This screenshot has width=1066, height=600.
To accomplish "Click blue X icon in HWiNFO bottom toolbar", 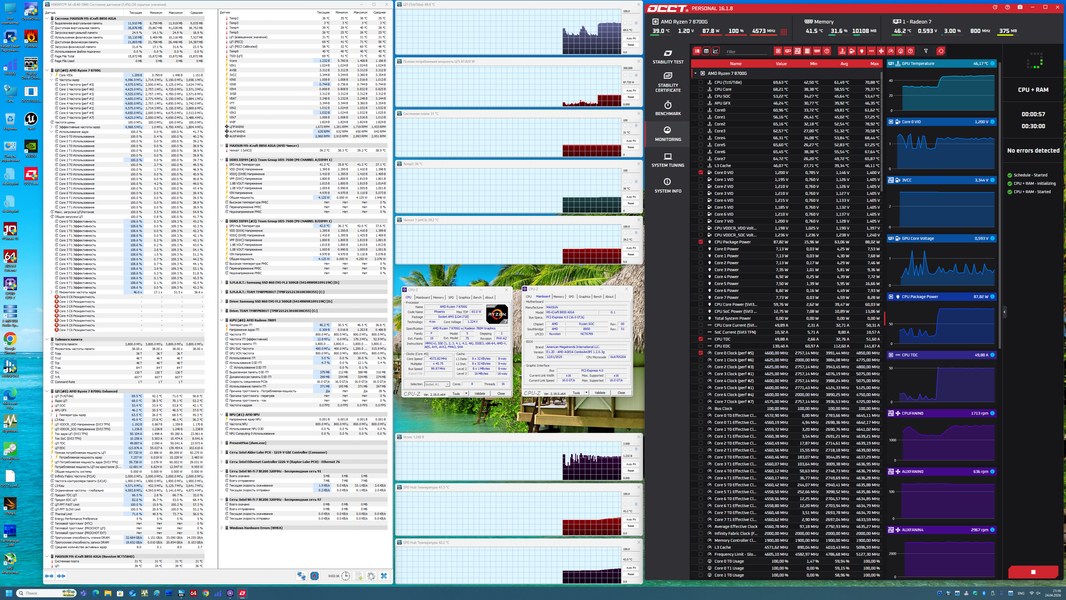I will [384, 576].
